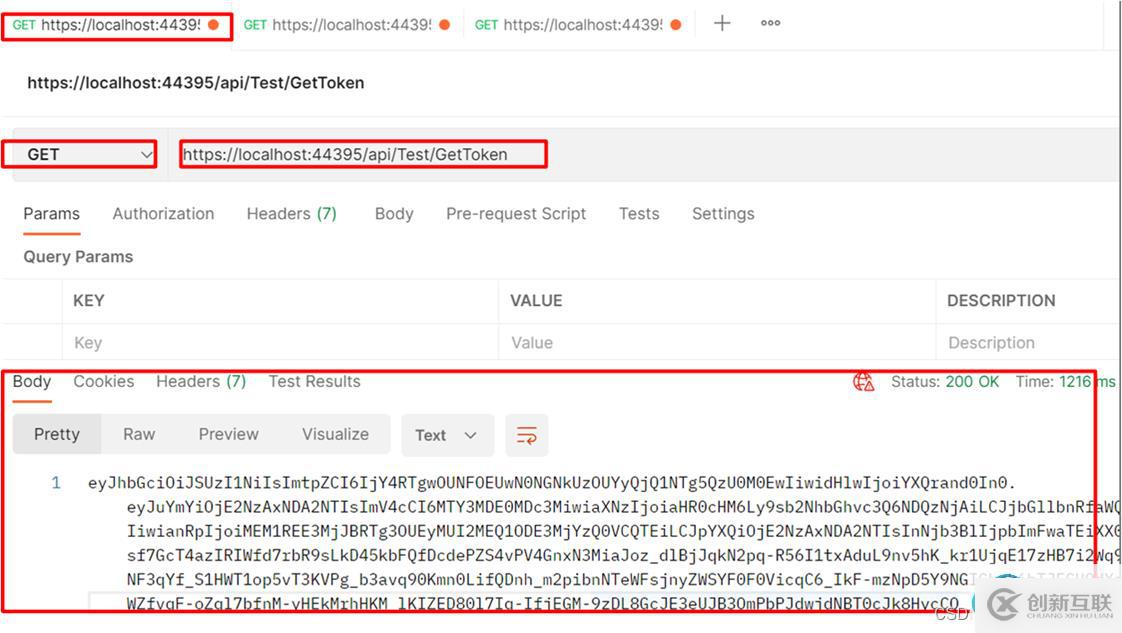Toggle the word wrap icon in response
The width and height of the screenshot is (1122, 633).
527,435
